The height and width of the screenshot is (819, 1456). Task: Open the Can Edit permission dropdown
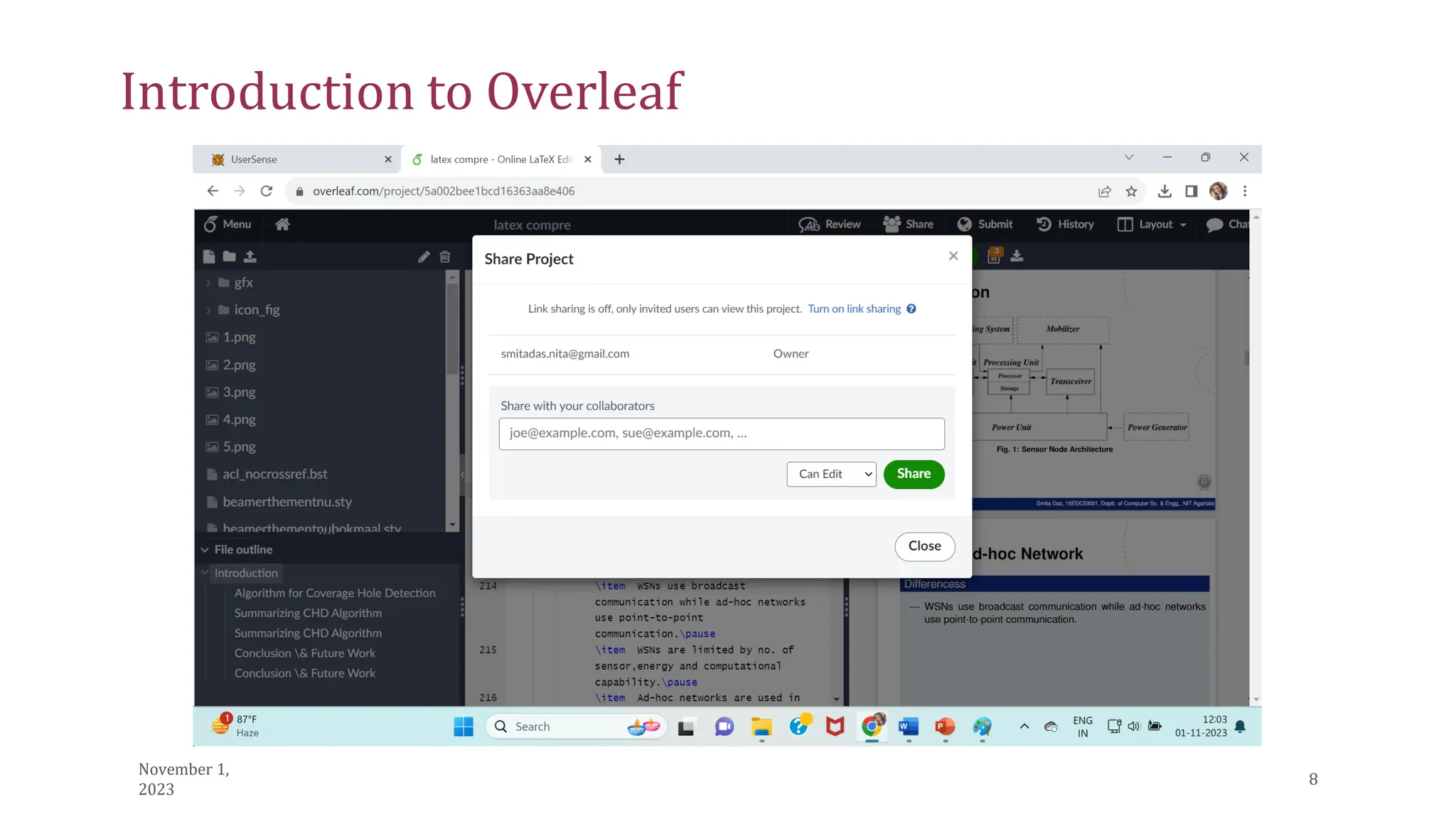coord(831,474)
